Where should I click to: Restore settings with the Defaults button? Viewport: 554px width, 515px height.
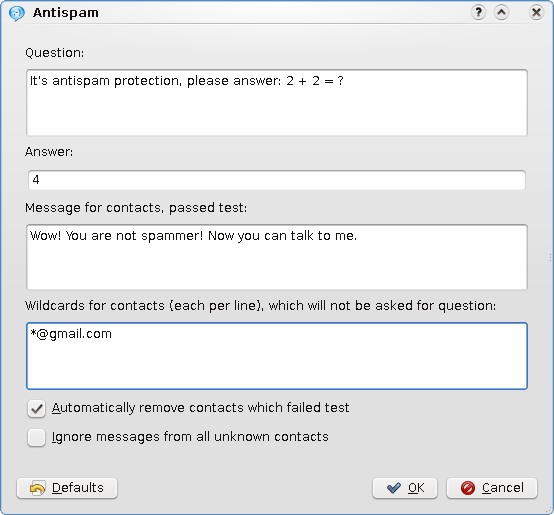(x=67, y=488)
